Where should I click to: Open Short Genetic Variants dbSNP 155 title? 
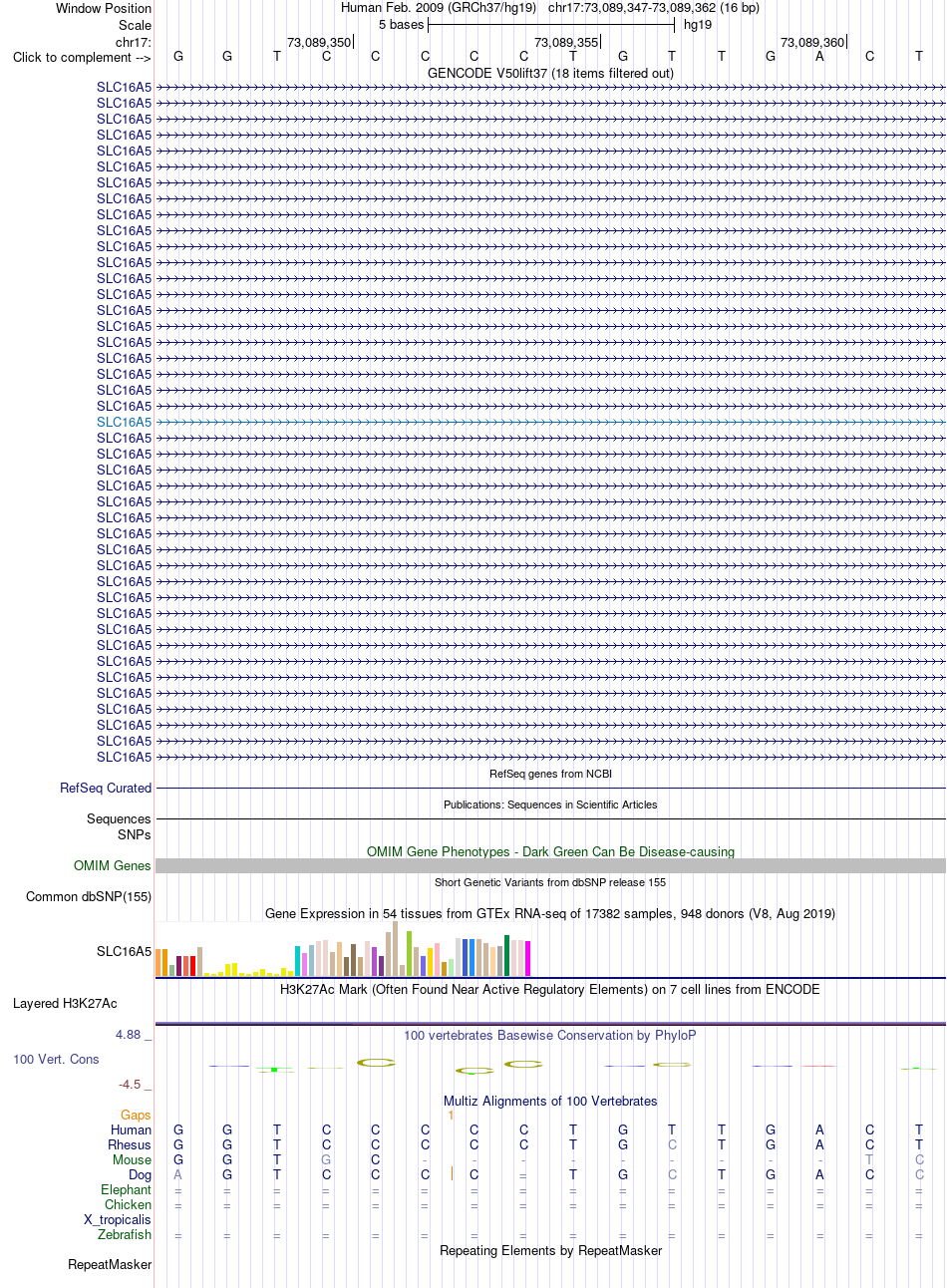click(550, 882)
